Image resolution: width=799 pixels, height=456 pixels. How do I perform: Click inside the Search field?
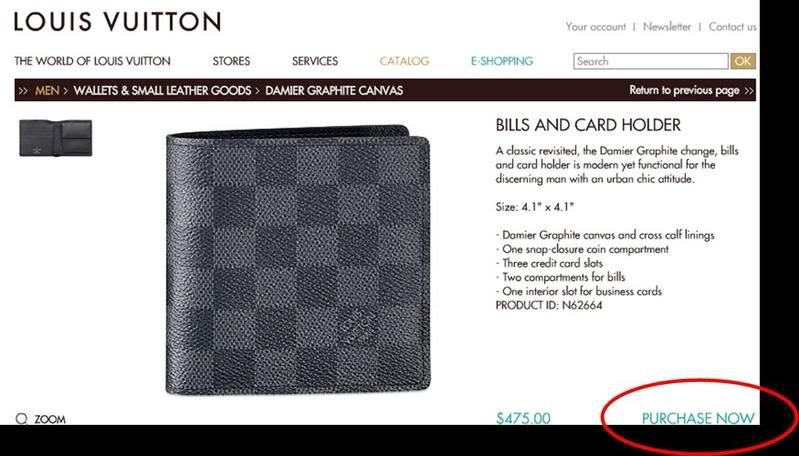tap(651, 61)
